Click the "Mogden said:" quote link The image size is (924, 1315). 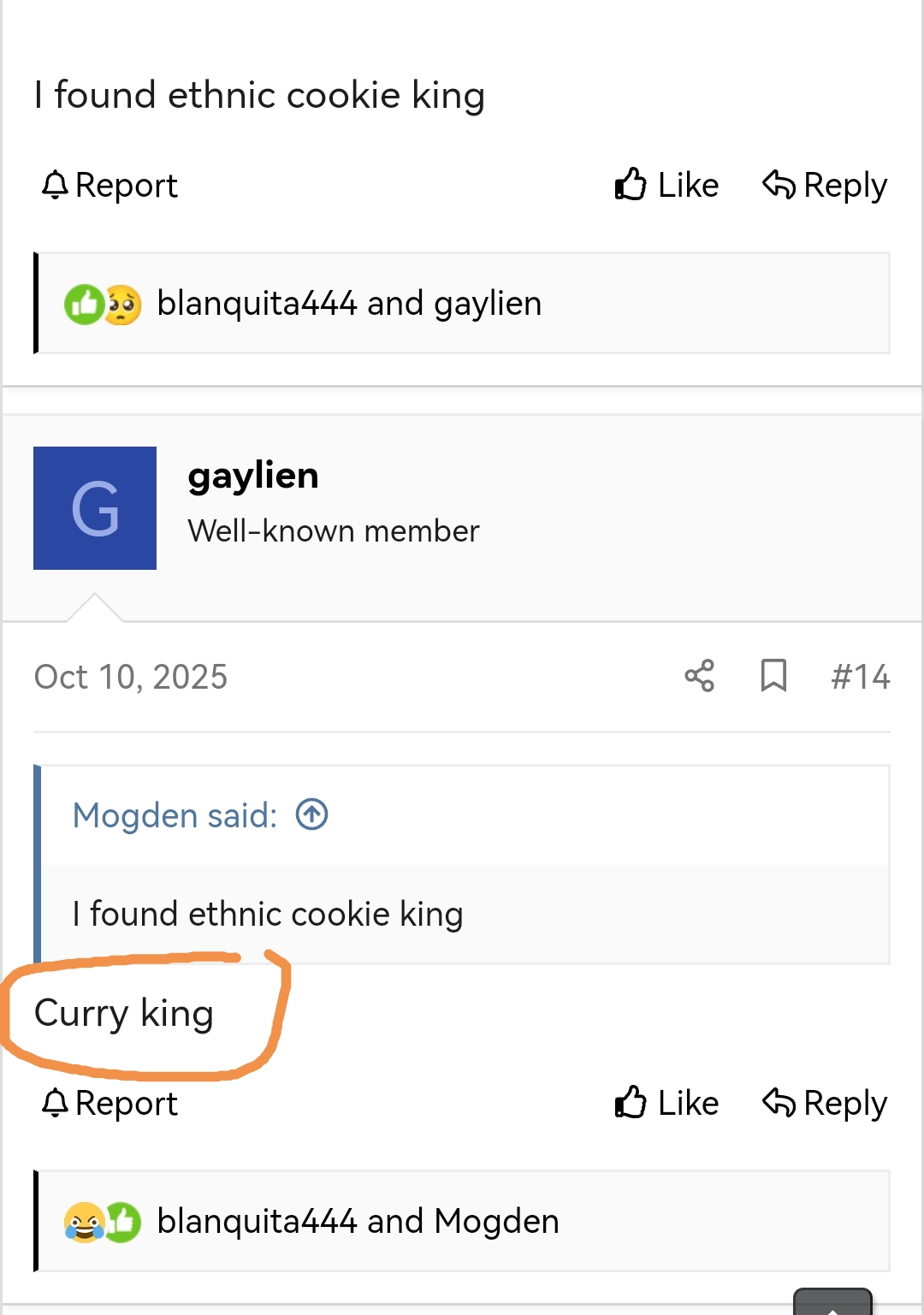pos(175,815)
